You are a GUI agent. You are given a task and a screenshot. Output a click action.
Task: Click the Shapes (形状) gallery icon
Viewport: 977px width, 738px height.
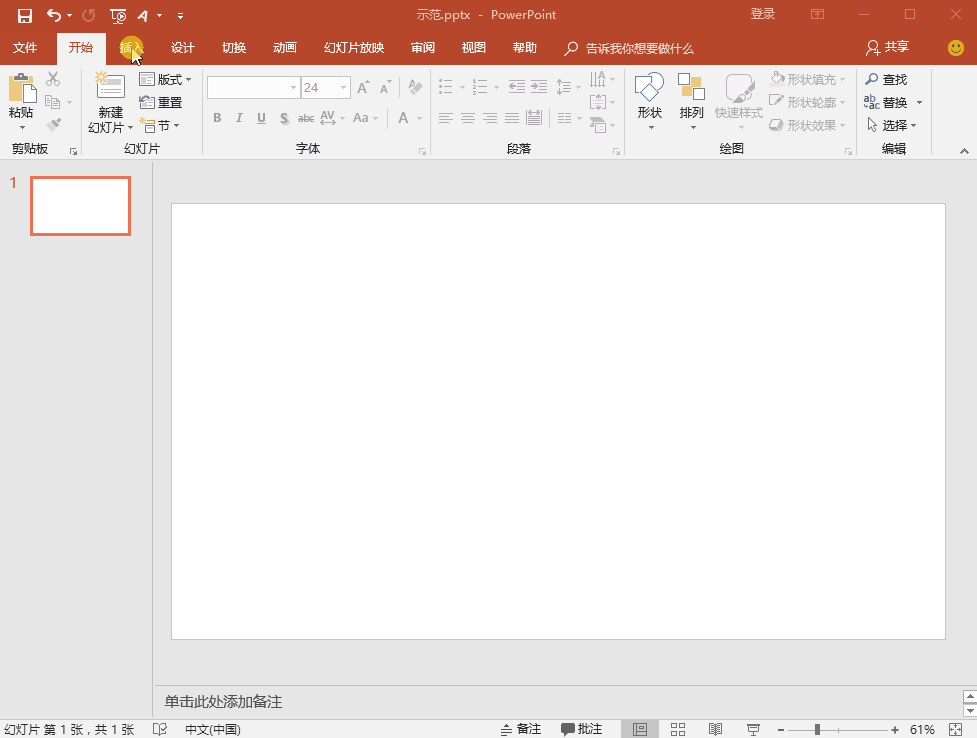(650, 89)
